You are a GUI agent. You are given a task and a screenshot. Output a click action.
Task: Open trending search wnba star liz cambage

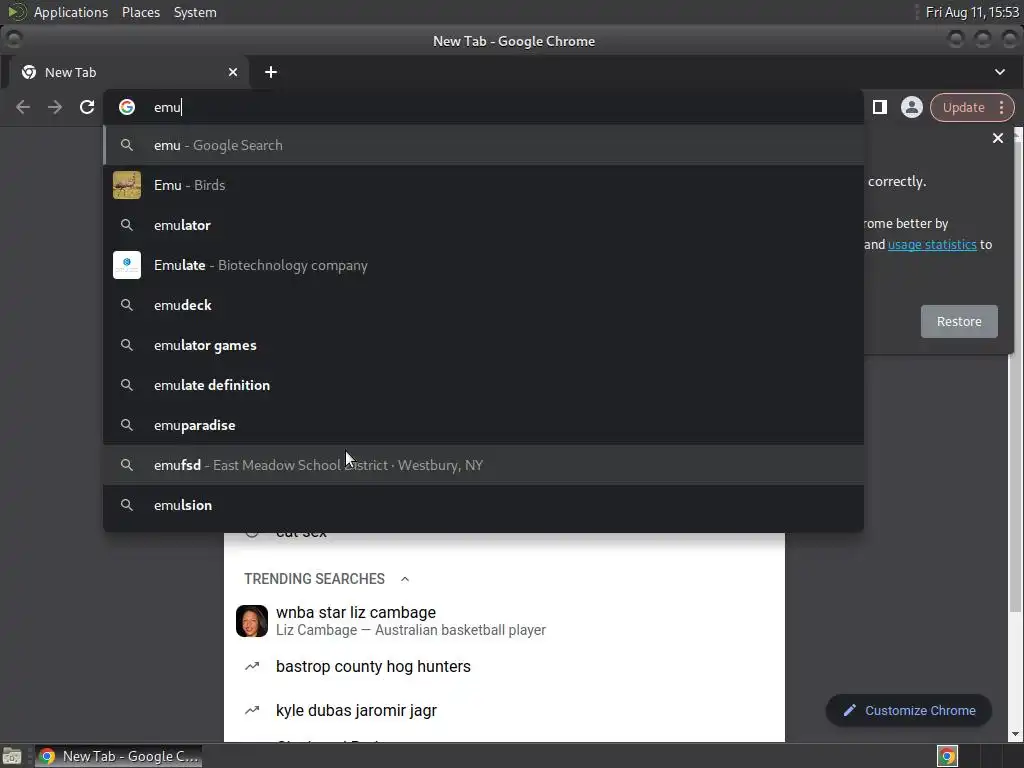click(x=504, y=621)
